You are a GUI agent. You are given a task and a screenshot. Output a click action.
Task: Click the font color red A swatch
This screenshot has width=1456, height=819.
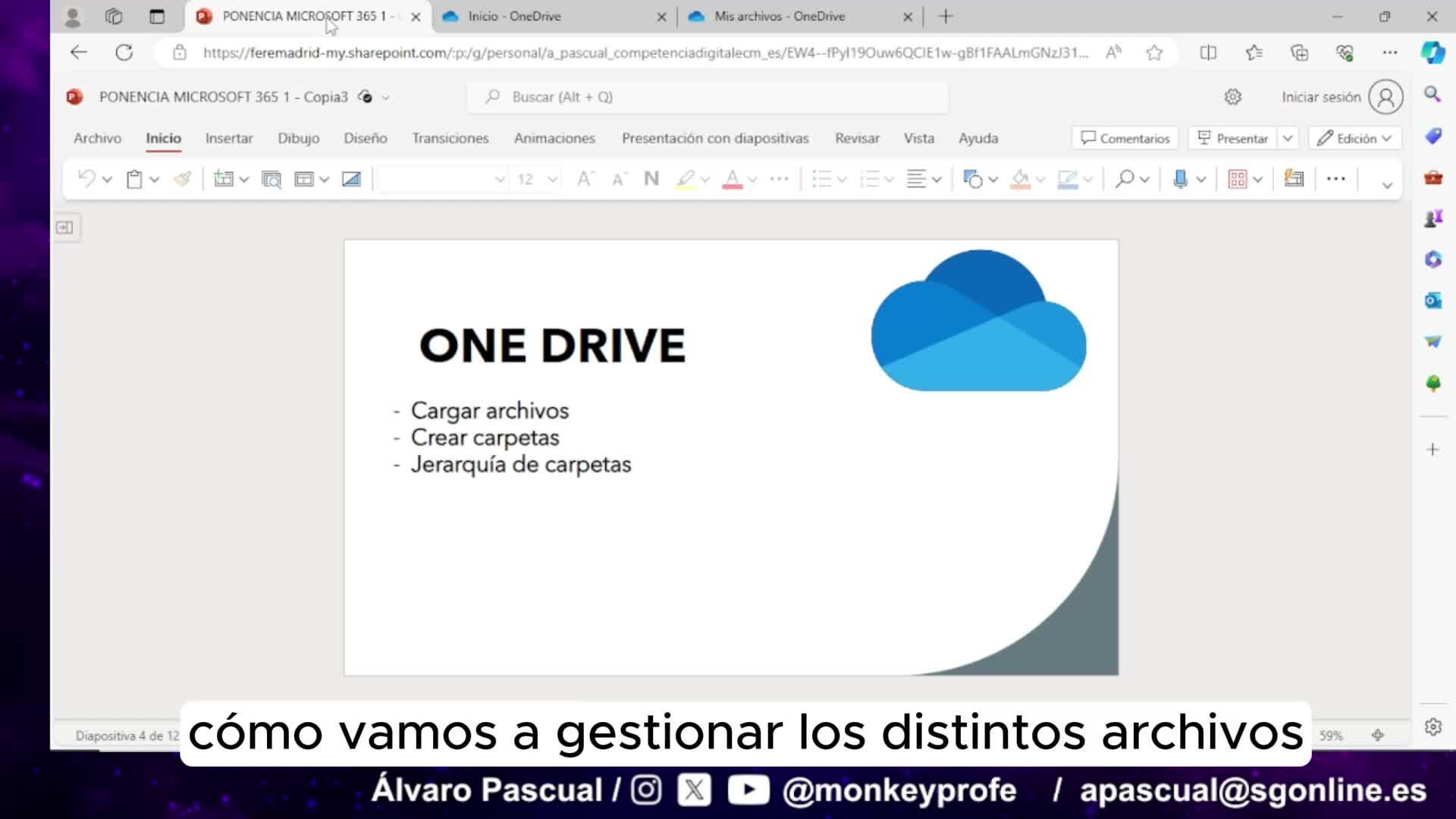(732, 179)
